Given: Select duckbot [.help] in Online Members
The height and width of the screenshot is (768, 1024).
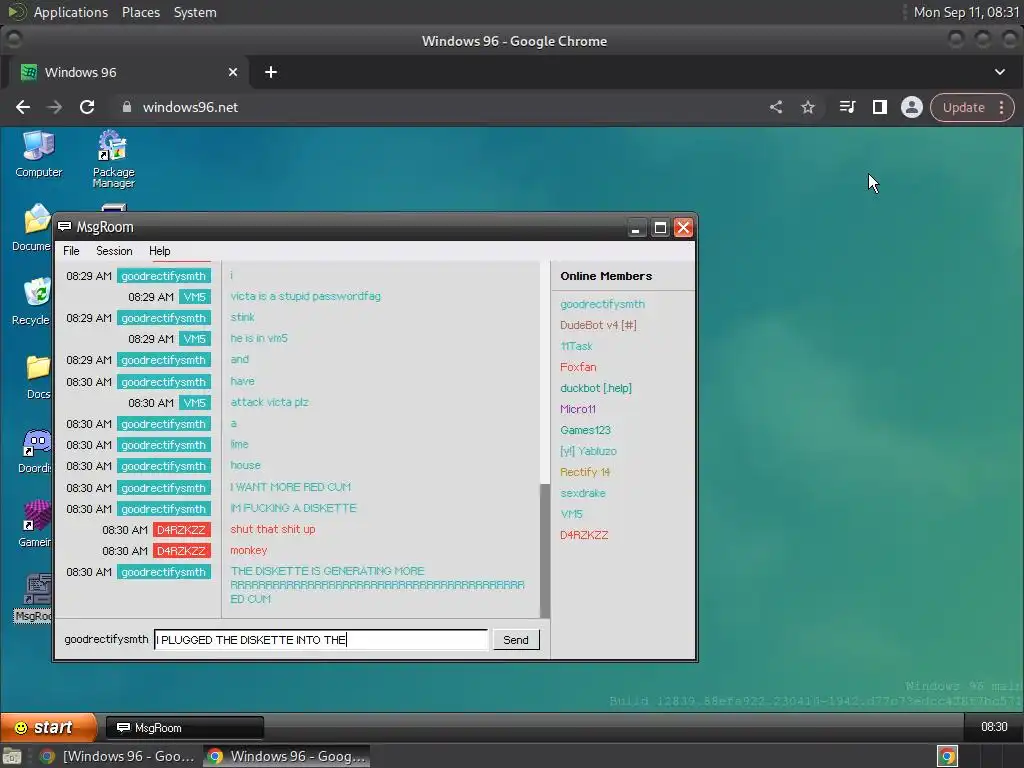Looking at the screenshot, I should coord(596,388).
